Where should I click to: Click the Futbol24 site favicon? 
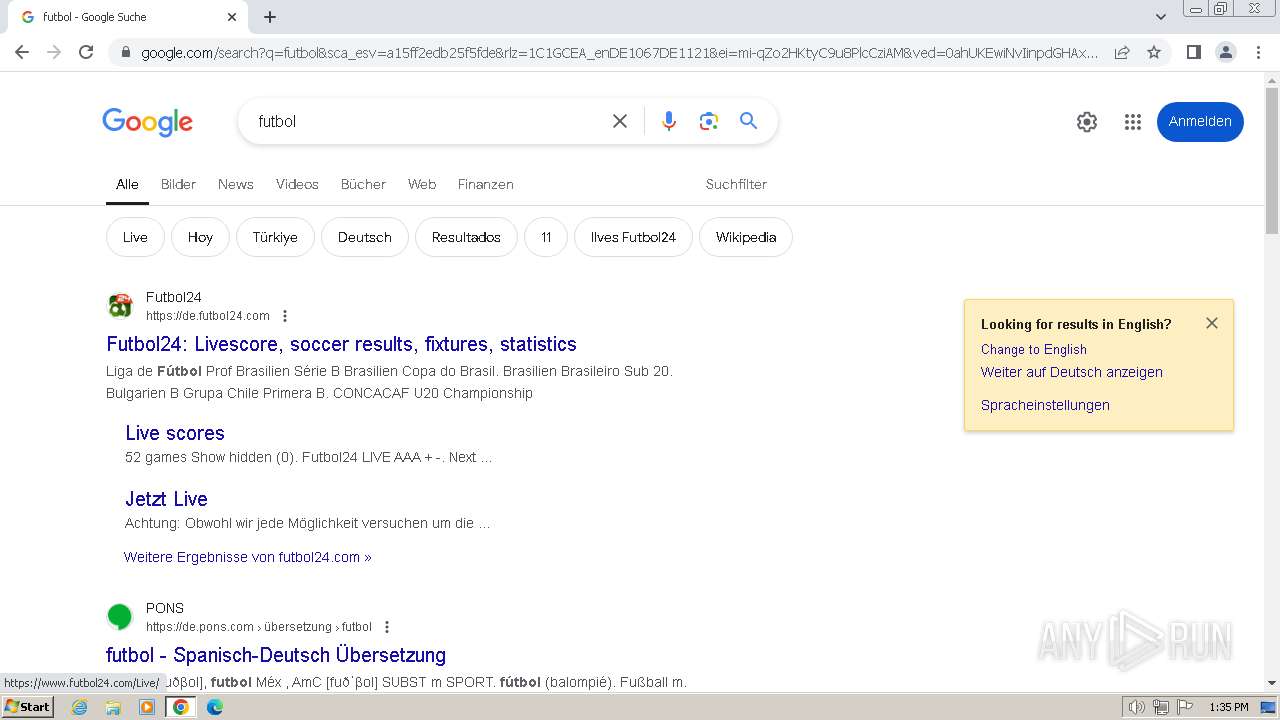coord(120,305)
